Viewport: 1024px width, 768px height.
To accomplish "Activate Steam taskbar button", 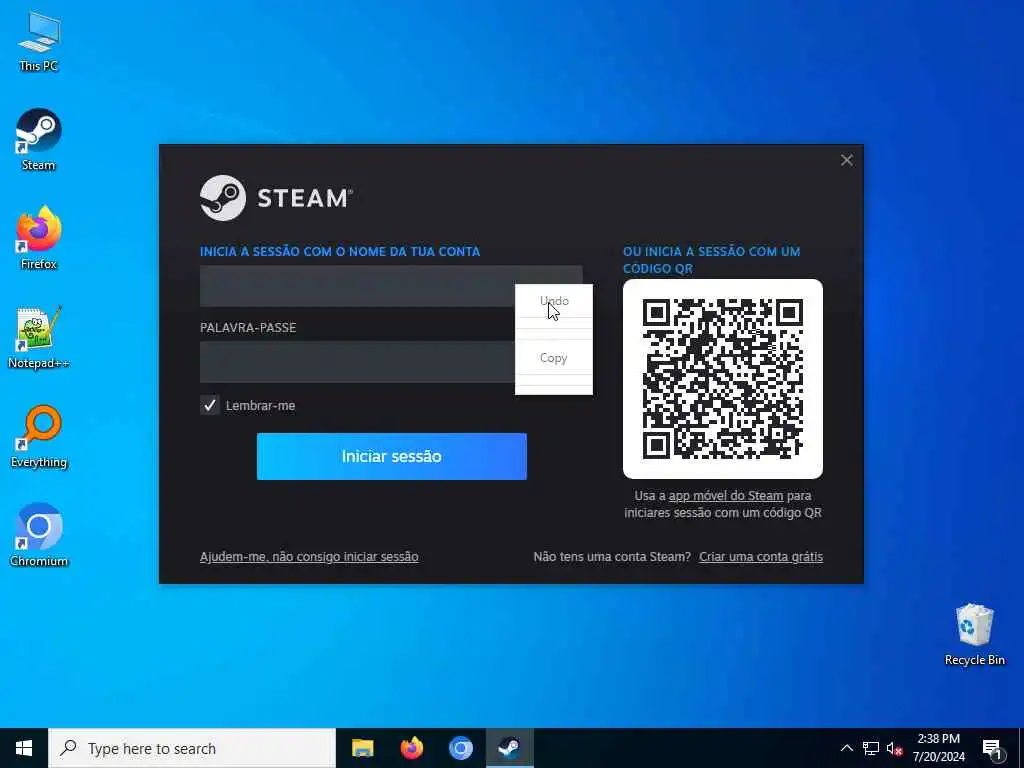I will 509,748.
